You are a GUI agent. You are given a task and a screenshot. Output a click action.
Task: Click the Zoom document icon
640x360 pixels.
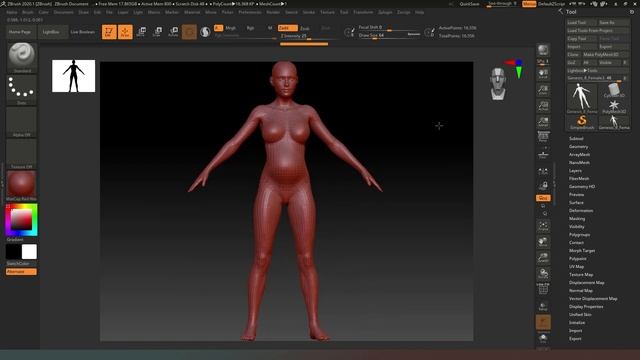coord(543,90)
